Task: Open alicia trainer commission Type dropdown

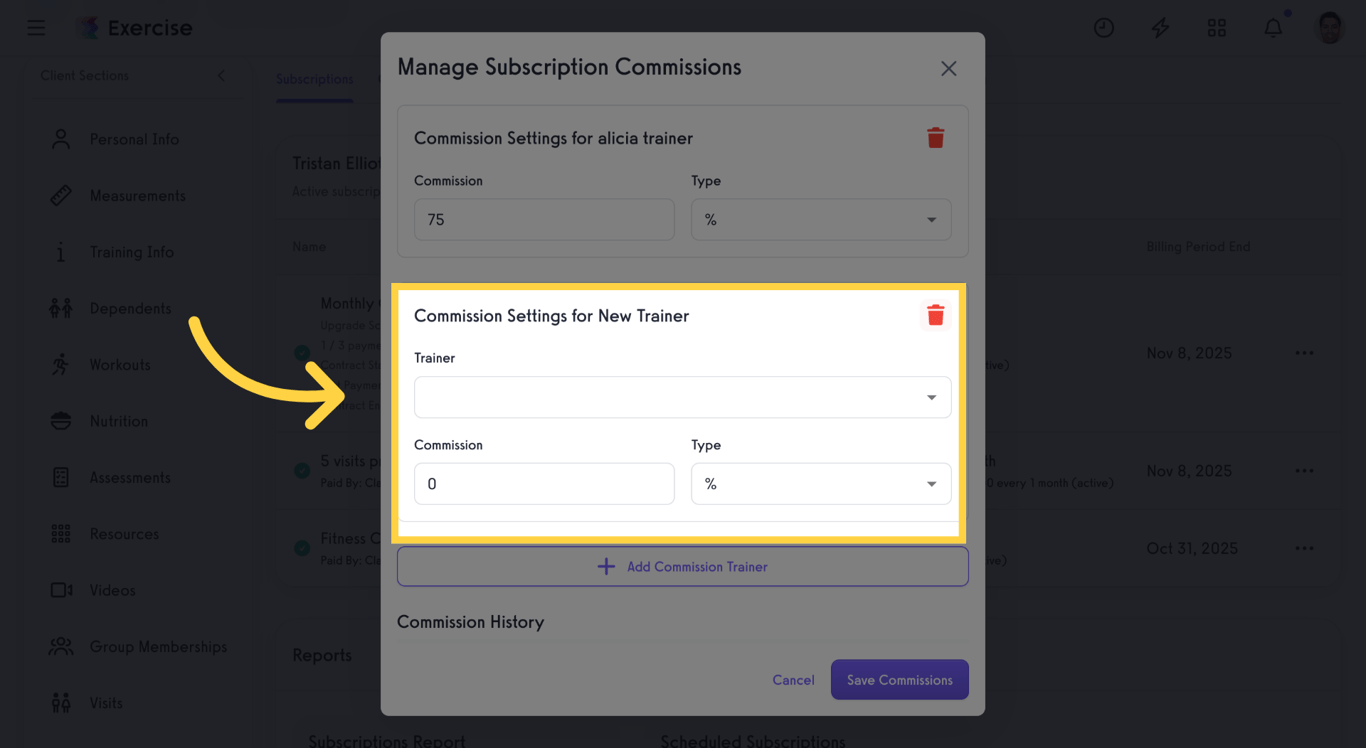Action: (x=820, y=220)
